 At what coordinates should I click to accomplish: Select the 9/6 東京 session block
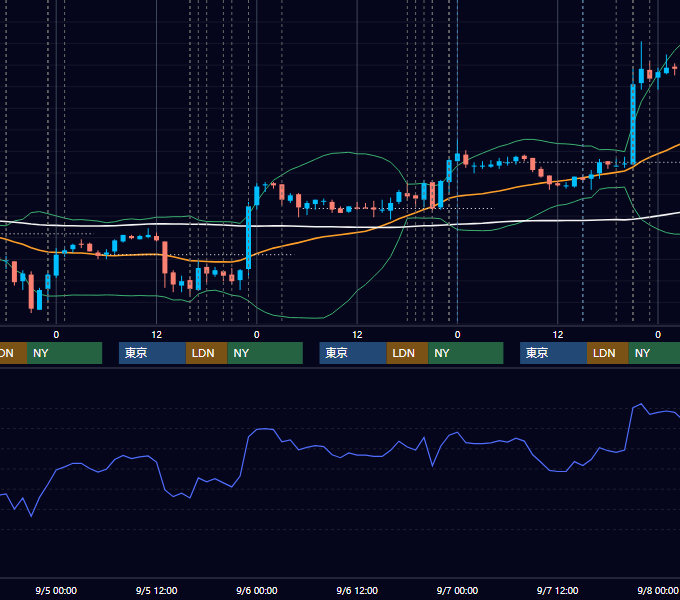[353, 353]
